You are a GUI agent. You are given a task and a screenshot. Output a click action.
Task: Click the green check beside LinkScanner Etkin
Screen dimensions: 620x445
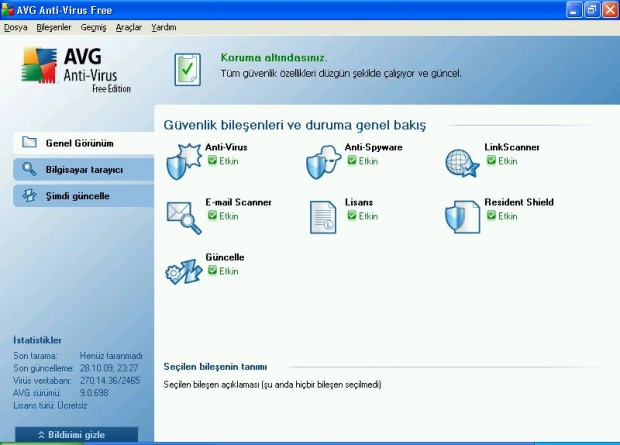click(x=491, y=160)
